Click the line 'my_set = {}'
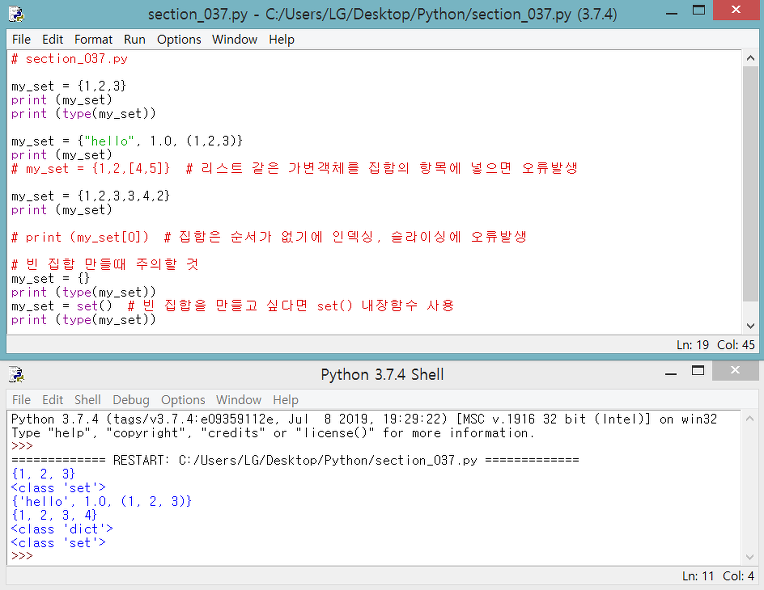Screen dimensions: 764x590 tap(51, 279)
